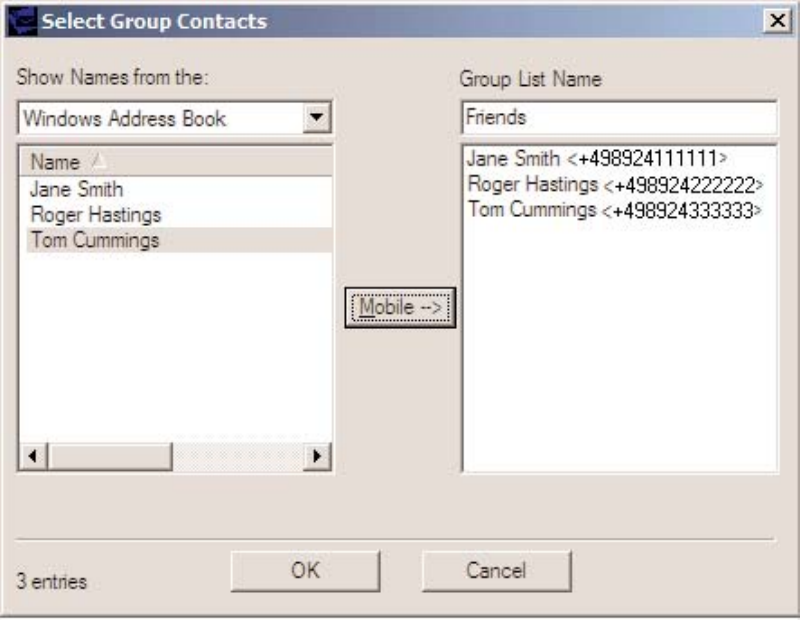
Task: Click the right scroll arrow of the names list
Action: (x=317, y=456)
